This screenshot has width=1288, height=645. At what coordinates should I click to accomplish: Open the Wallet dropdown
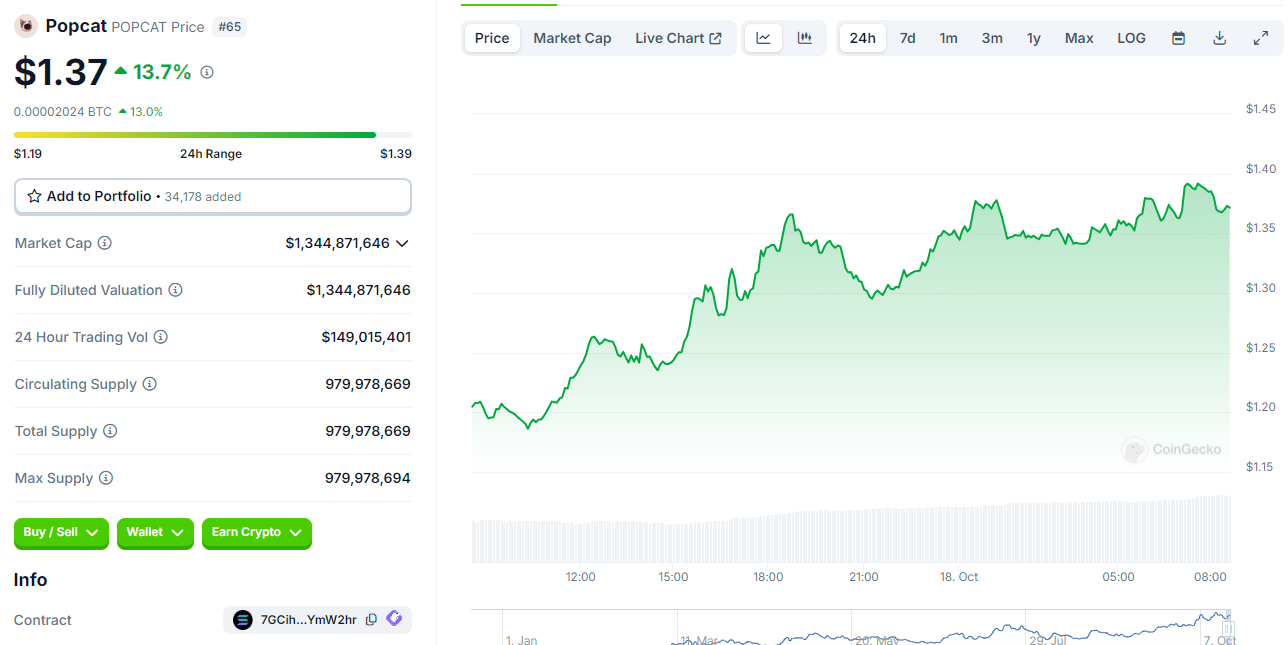(x=155, y=533)
